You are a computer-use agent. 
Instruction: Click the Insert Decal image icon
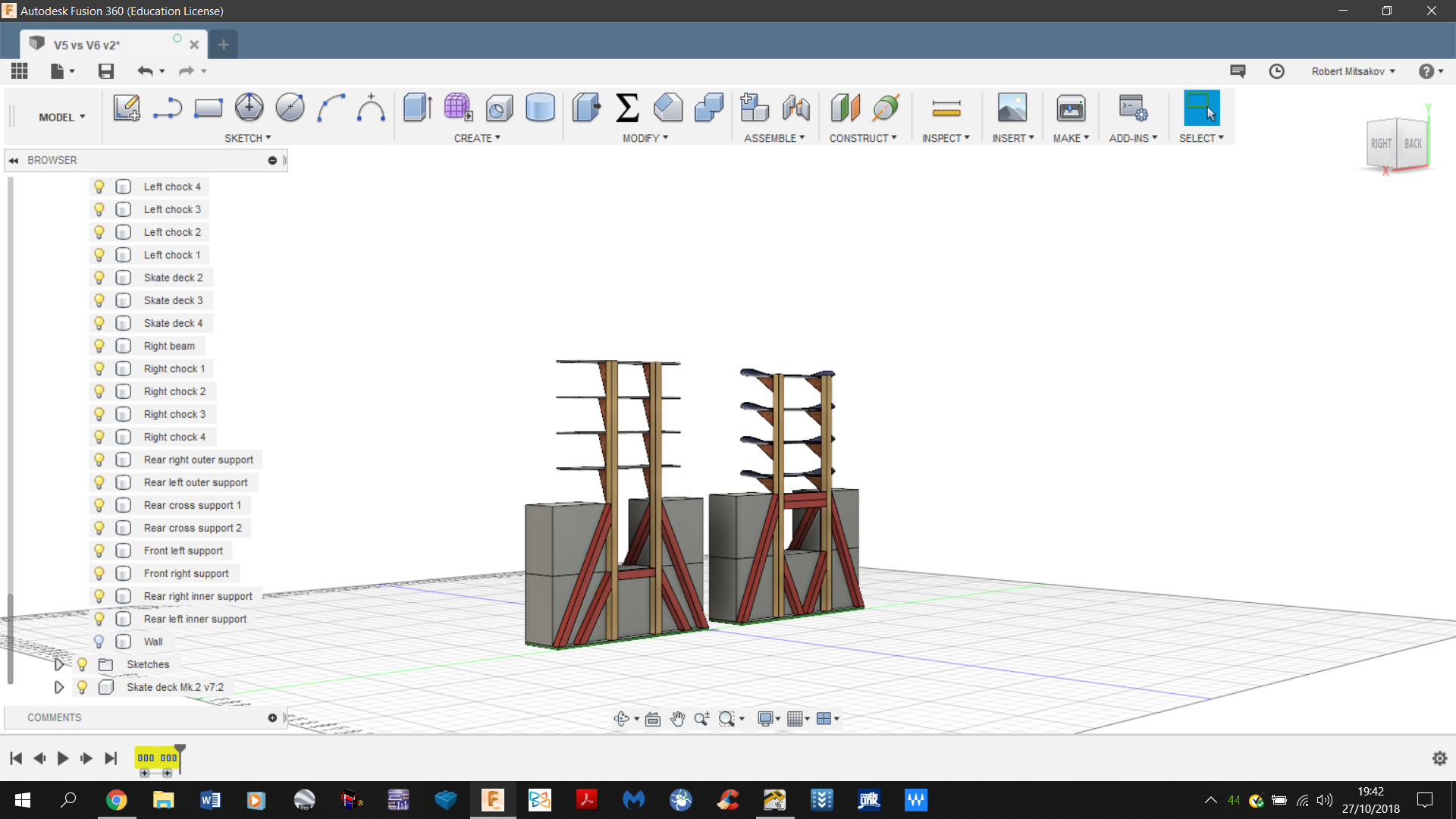(x=1012, y=108)
